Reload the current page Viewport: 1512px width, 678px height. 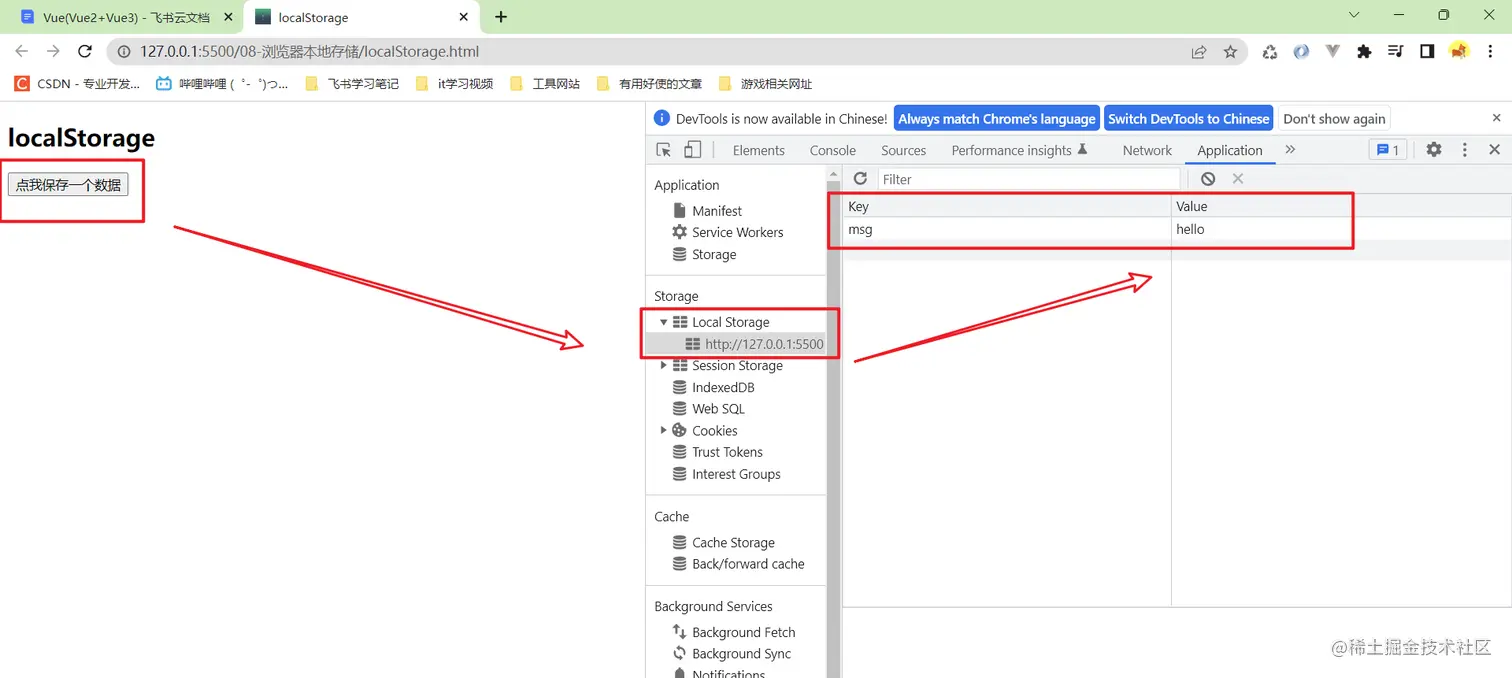tap(85, 52)
